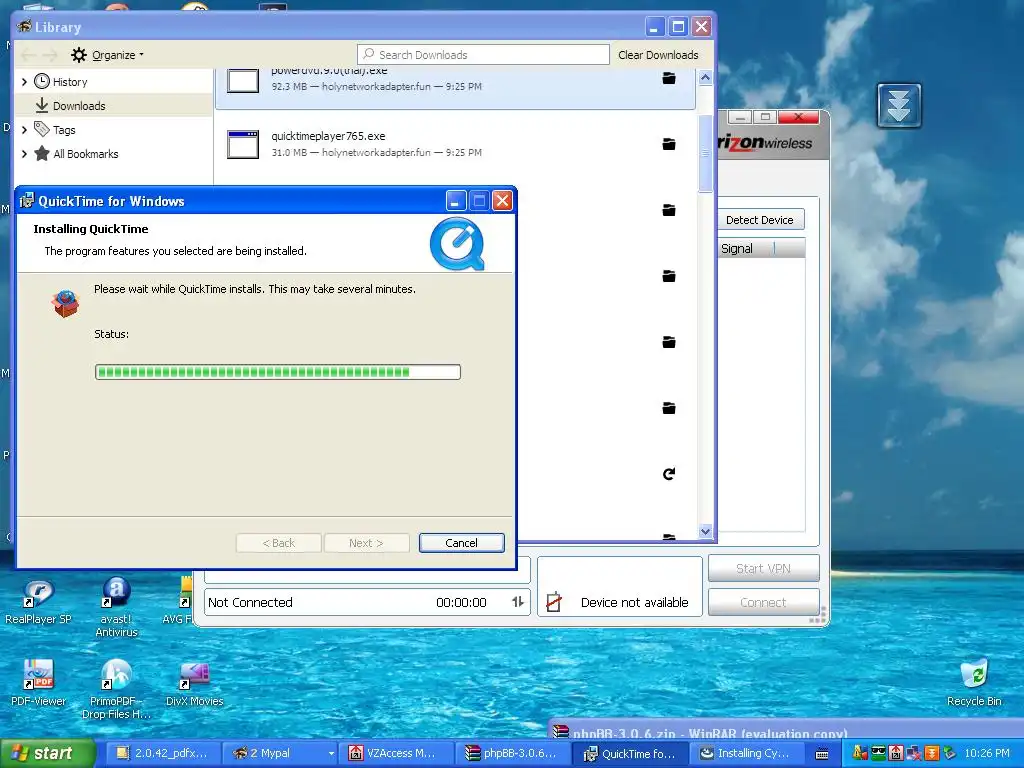Click the All Bookmarks star icon
1024x768 pixels.
[x=42, y=153]
